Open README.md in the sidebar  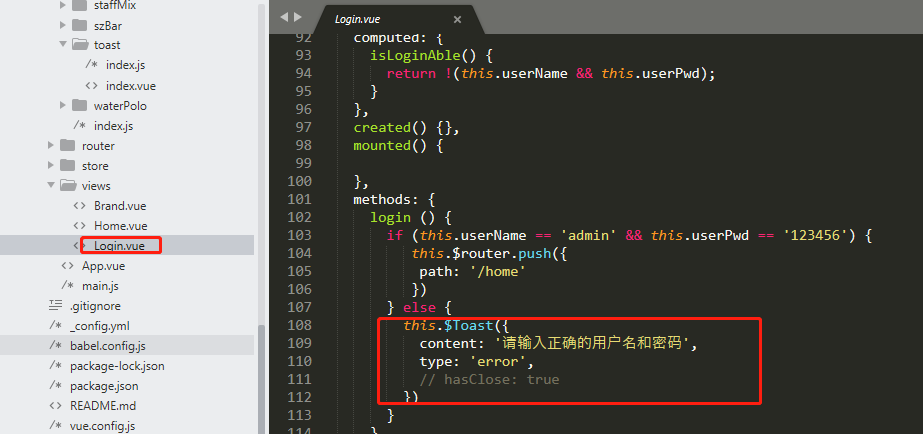(x=103, y=406)
